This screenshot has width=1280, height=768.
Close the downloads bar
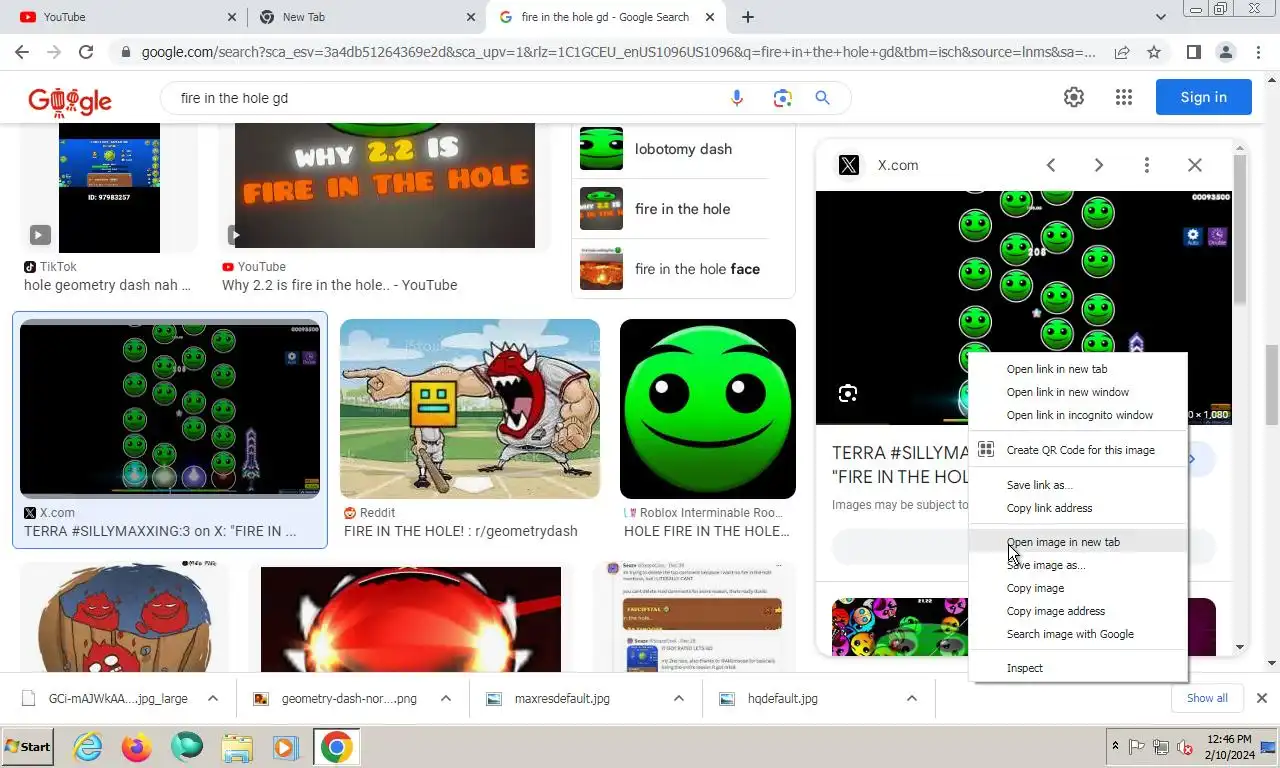tap(1261, 698)
